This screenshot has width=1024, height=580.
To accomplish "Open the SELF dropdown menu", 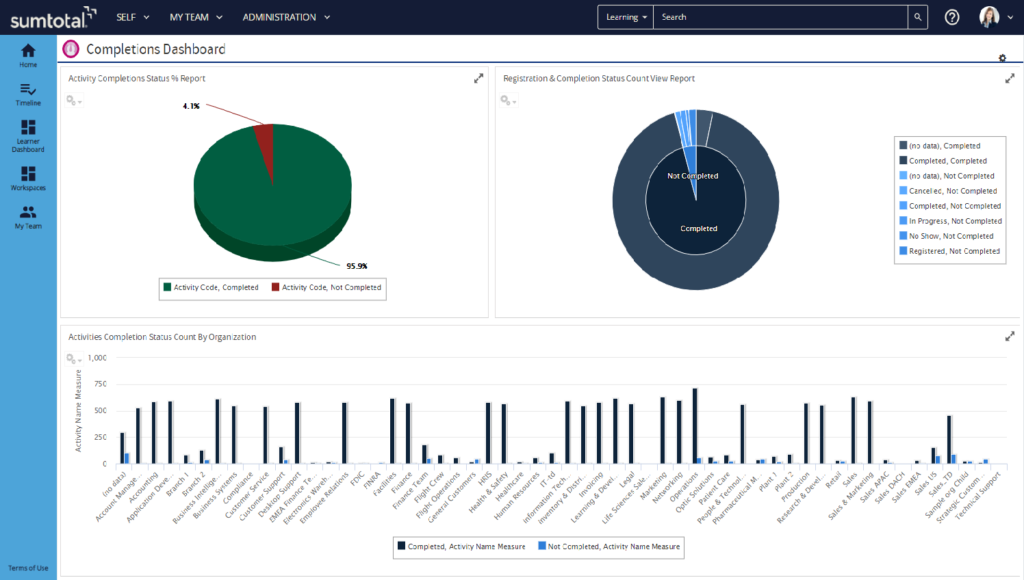I will coord(133,17).
